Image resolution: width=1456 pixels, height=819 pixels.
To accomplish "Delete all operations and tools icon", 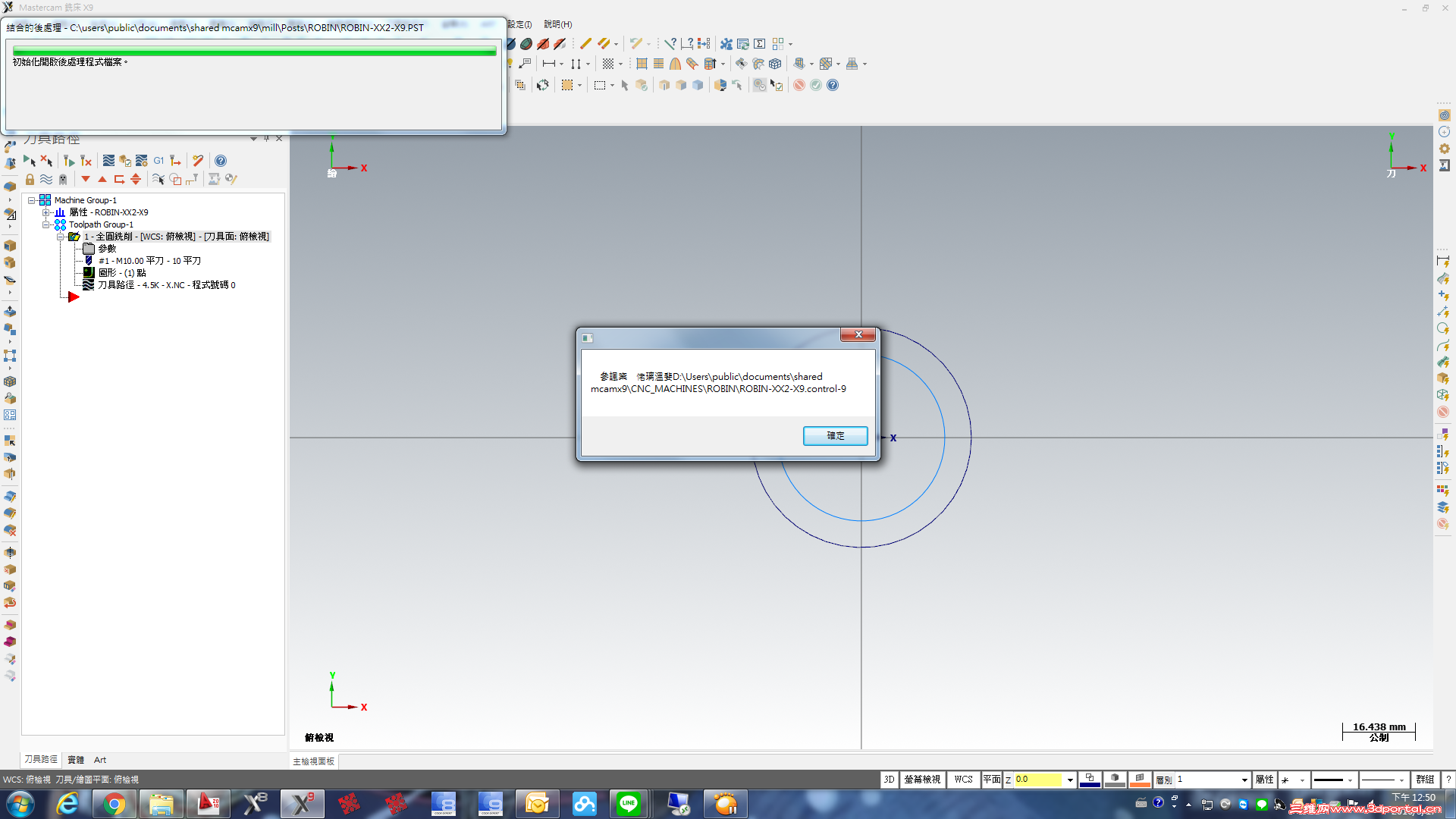I will coord(198,161).
